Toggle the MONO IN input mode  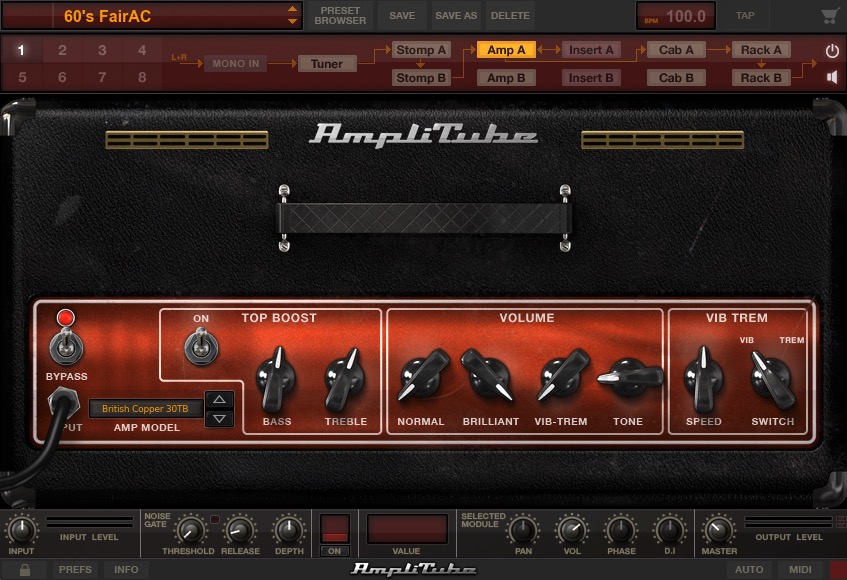click(x=235, y=64)
